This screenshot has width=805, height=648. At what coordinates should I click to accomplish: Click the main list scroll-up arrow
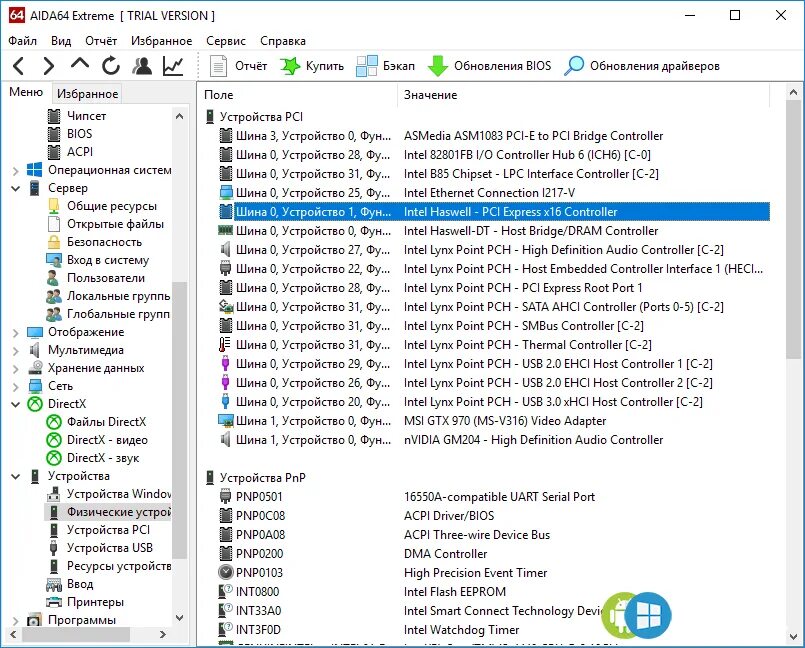click(x=793, y=93)
